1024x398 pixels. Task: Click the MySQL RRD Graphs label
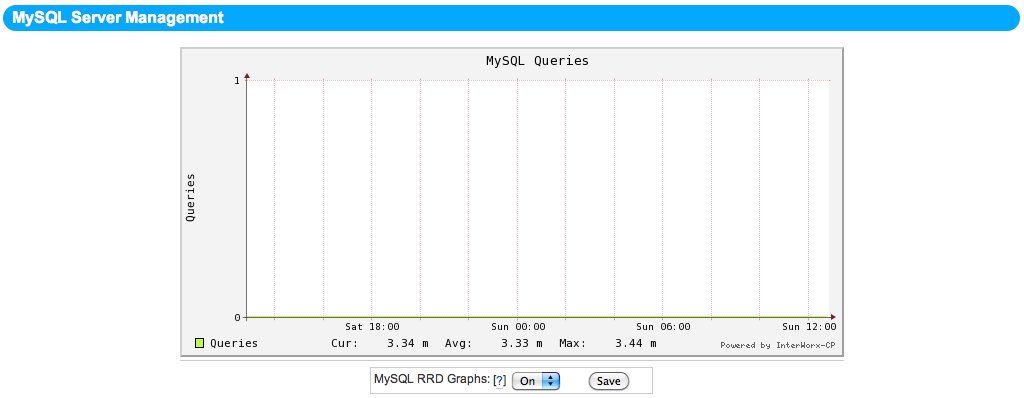[432, 379]
